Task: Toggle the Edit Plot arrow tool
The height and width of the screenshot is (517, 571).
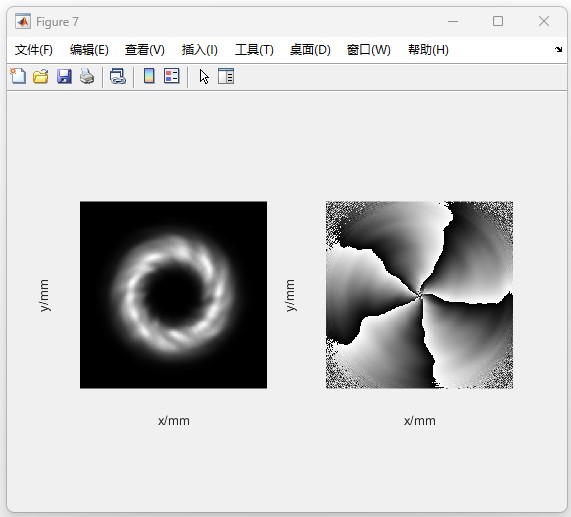Action: click(204, 76)
